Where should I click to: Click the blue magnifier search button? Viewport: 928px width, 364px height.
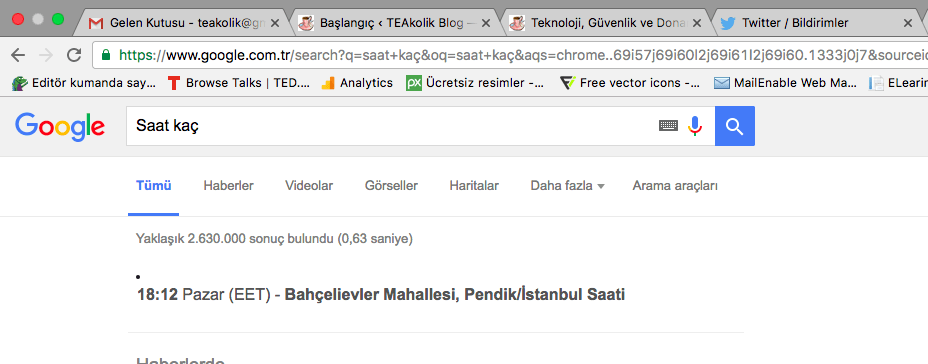tap(734, 125)
